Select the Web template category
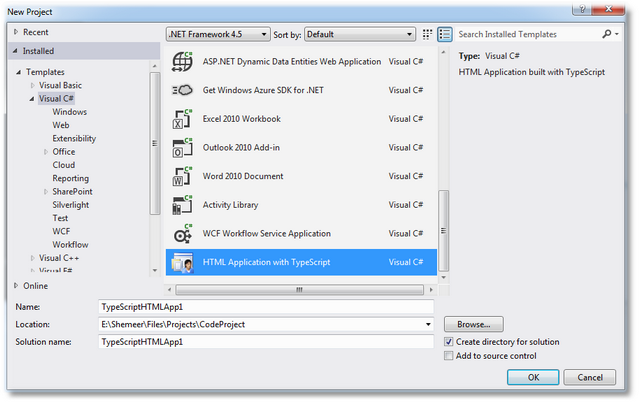 point(60,125)
